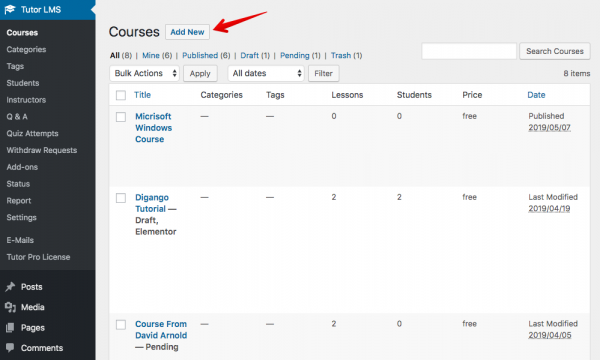600x360 pixels.
Task: Open Course From David Arnold link
Action: point(161,330)
